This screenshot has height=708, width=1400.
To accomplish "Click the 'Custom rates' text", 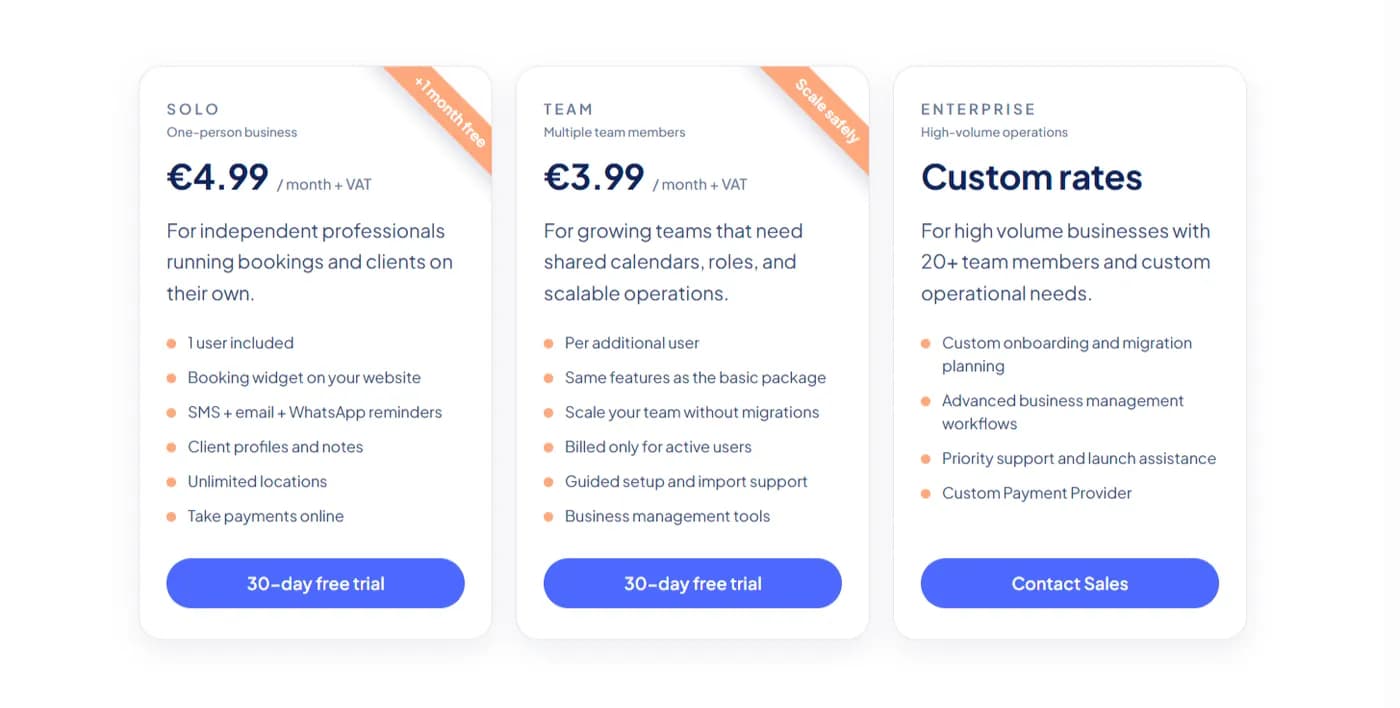I will click(1032, 177).
